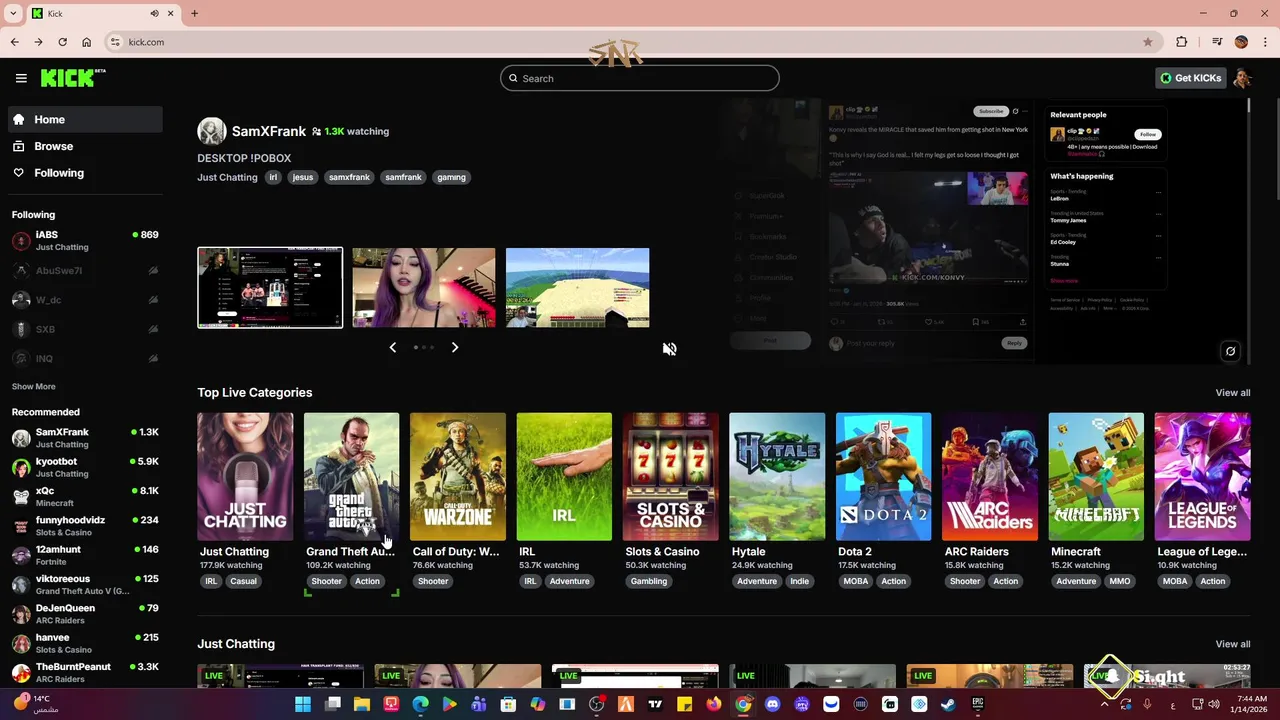Mute or unmute the featured stream
Viewport: 1280px width, 720px height.
pos(670,349)
